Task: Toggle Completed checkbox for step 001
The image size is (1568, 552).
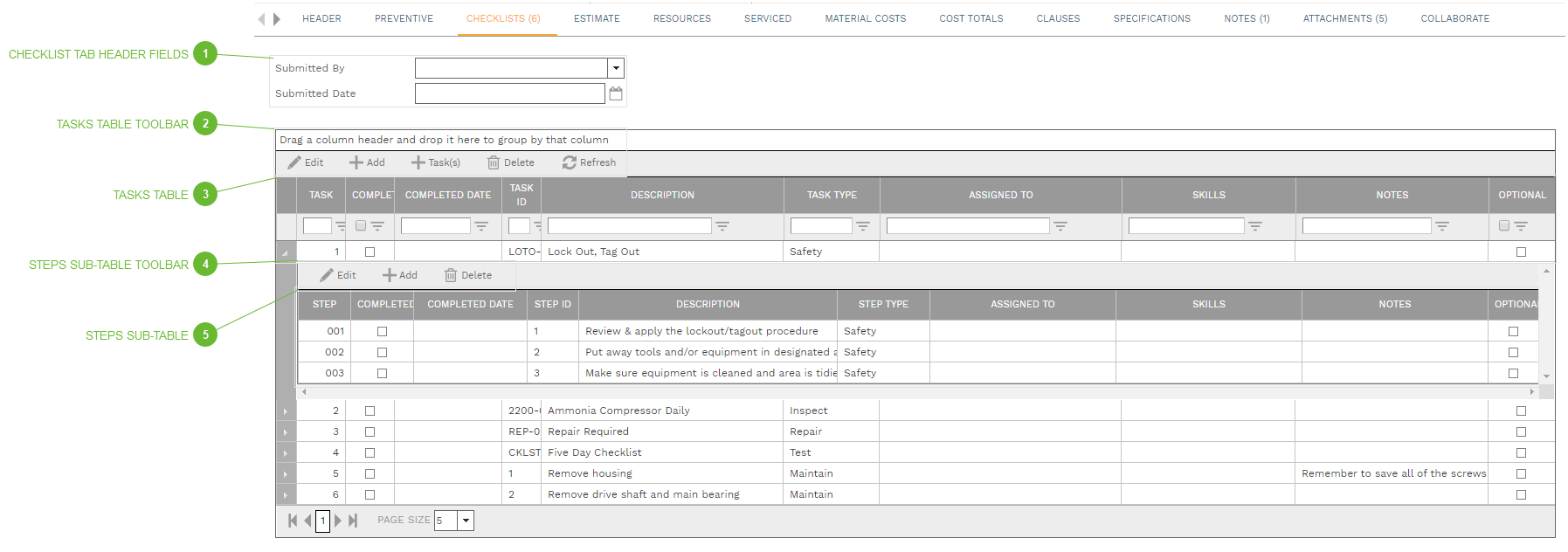Action: coord(382,331)
